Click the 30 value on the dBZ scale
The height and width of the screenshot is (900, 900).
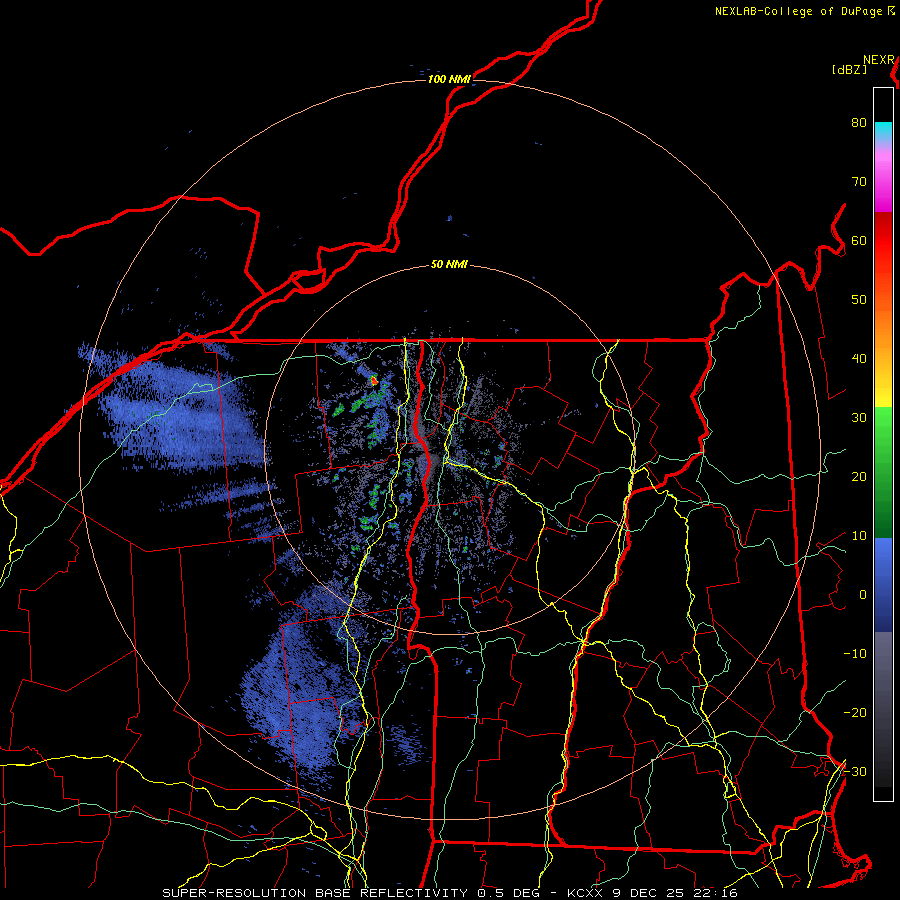[859, 418]
